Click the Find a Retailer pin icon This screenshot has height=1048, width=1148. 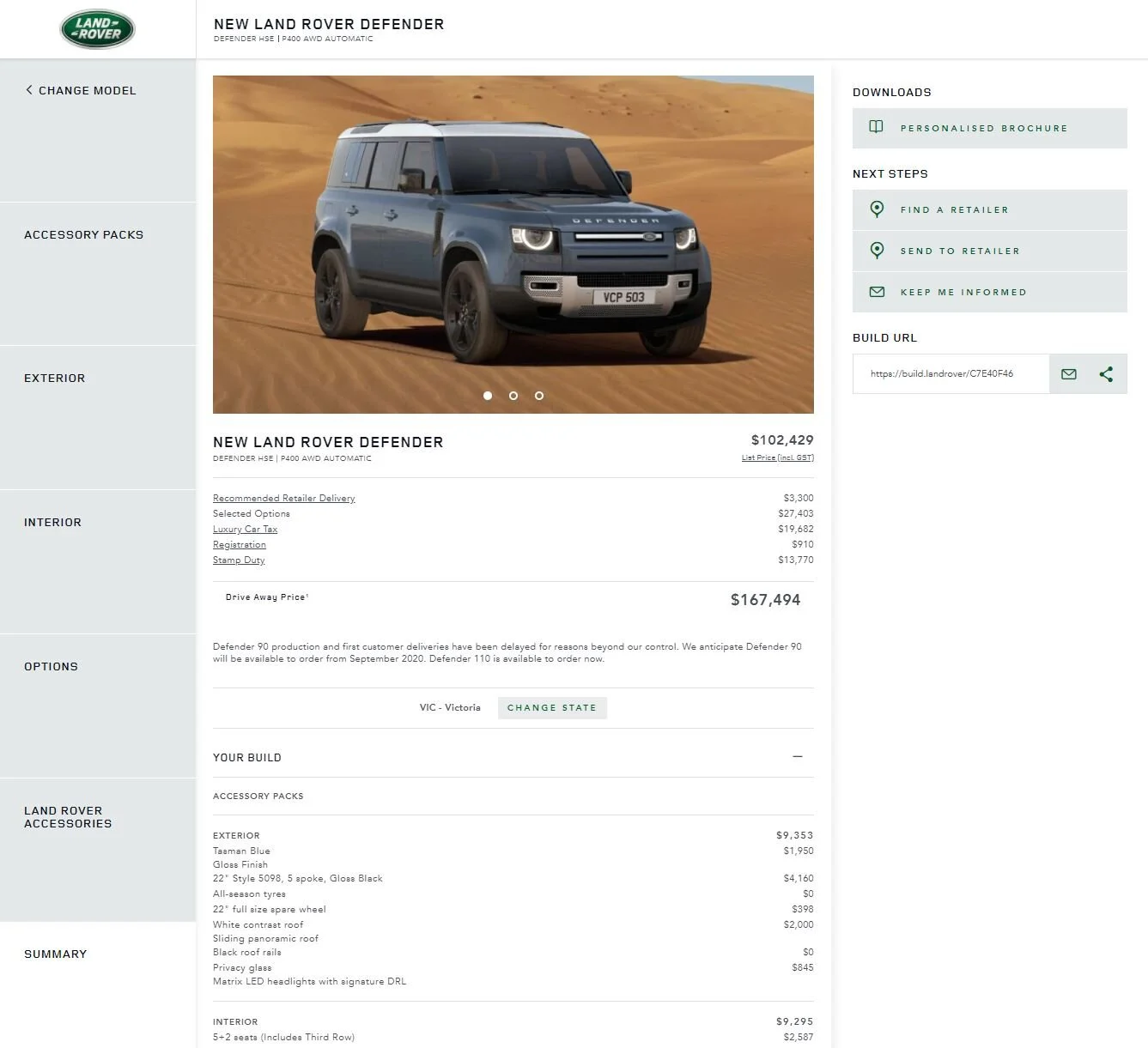point(877,209)
